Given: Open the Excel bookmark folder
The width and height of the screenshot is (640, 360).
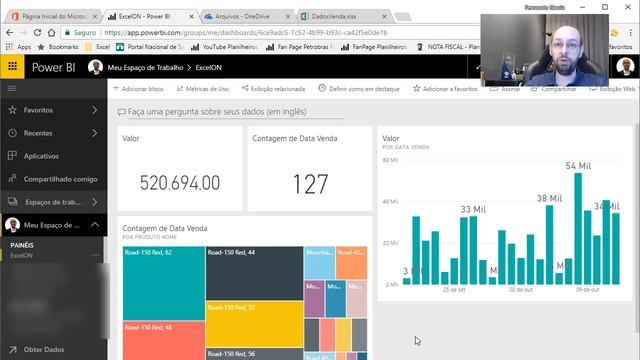Looking at the screenshot, I should pyautogui.click(x=98, y=47).
